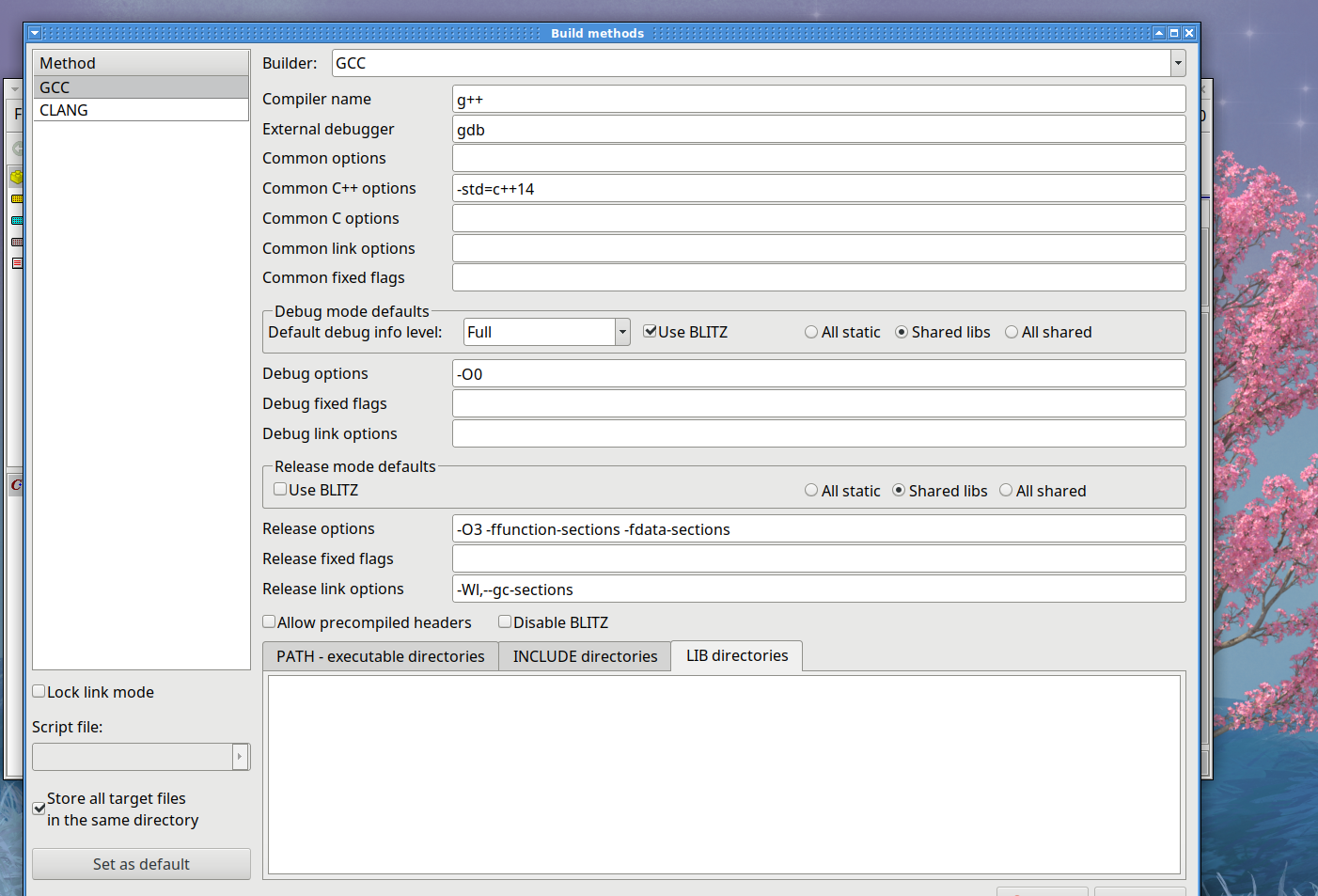Open the window menu icon in title bar

[35, 33]
